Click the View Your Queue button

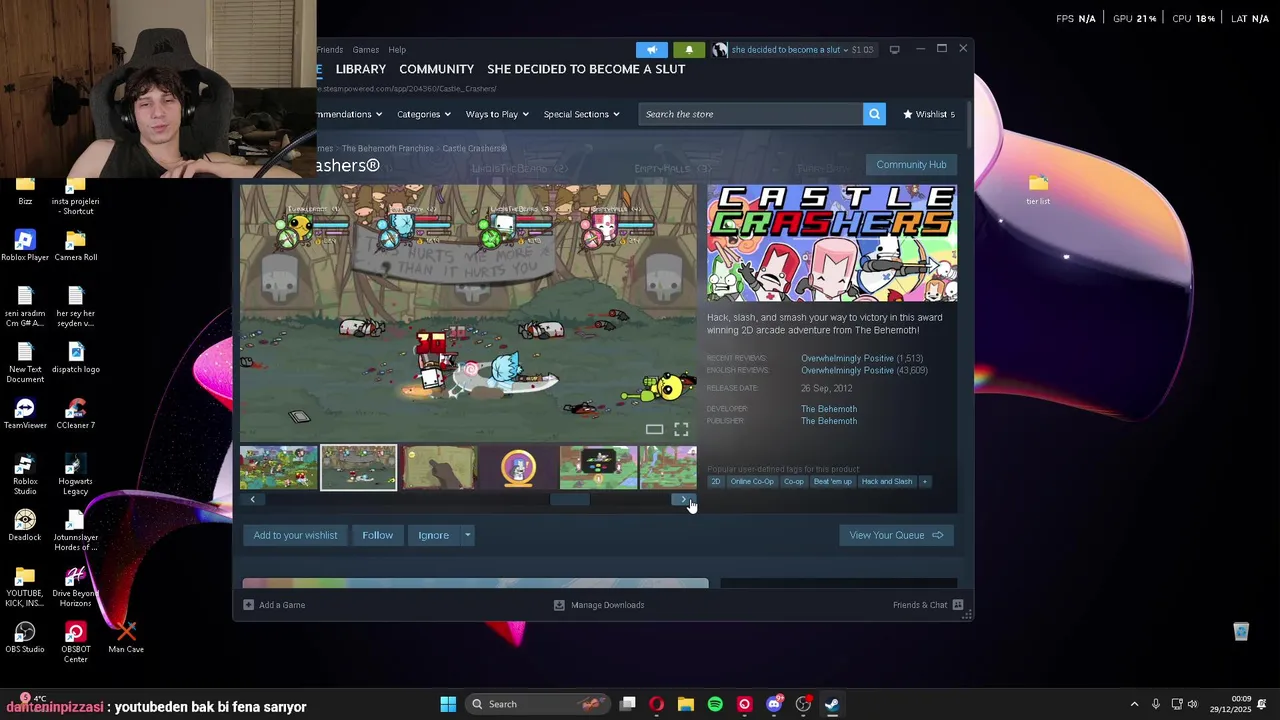pyautogui.click(x=896, y=535)
